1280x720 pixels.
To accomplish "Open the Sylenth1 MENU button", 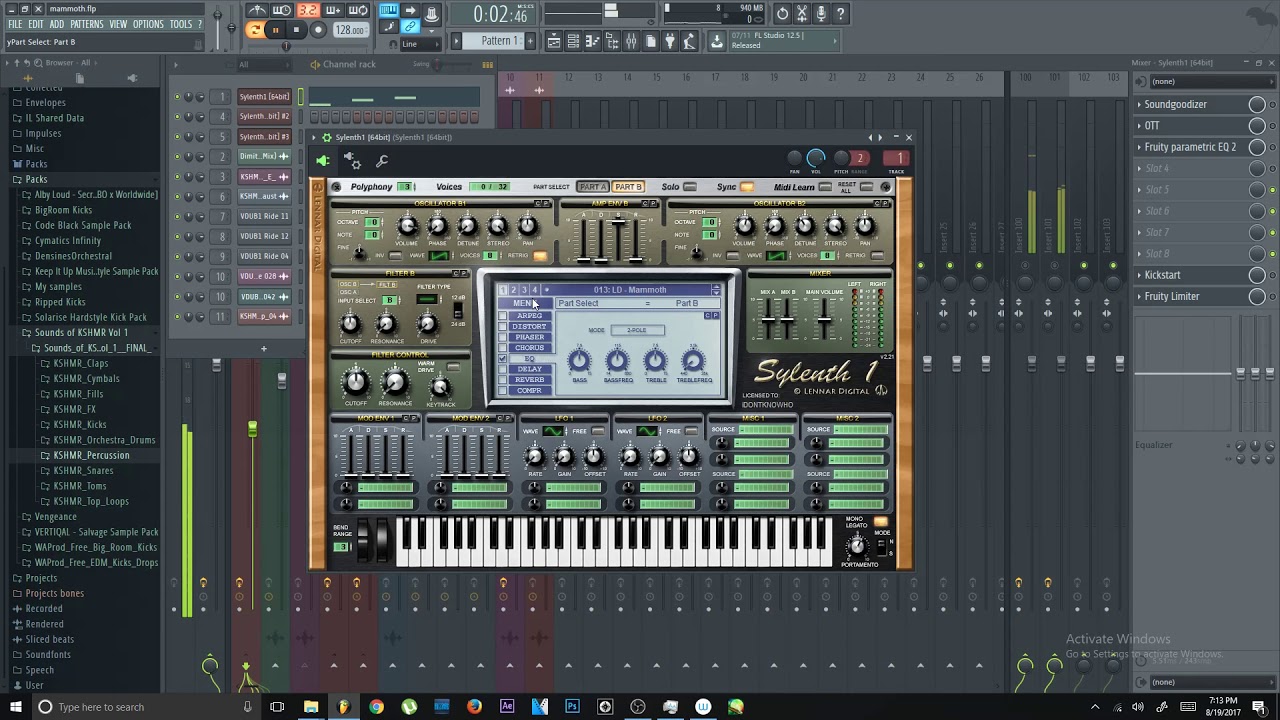I will (x=525, y=303).
